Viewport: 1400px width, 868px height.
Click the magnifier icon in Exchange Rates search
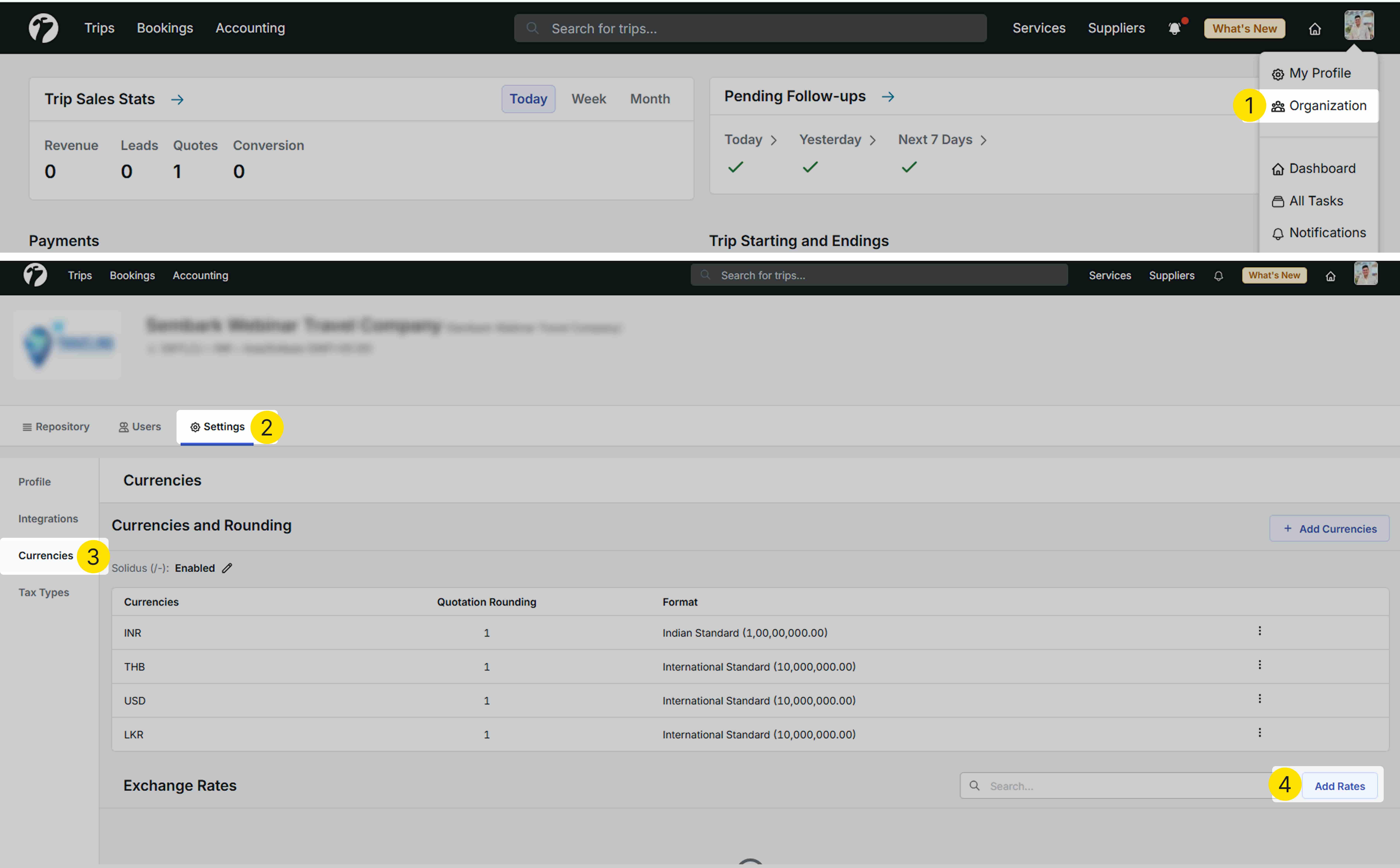tap(975, 785)
